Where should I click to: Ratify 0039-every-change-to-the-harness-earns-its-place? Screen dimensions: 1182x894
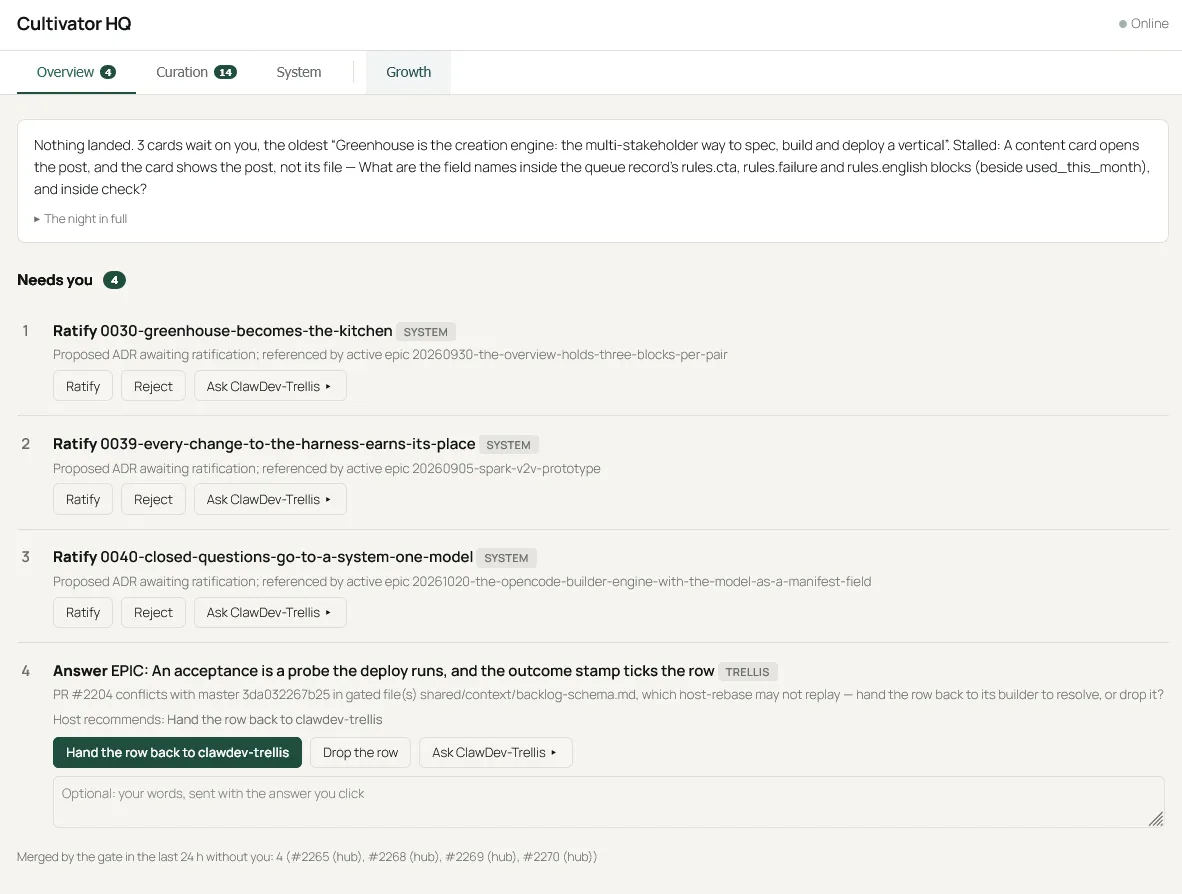tap(83, 499)
